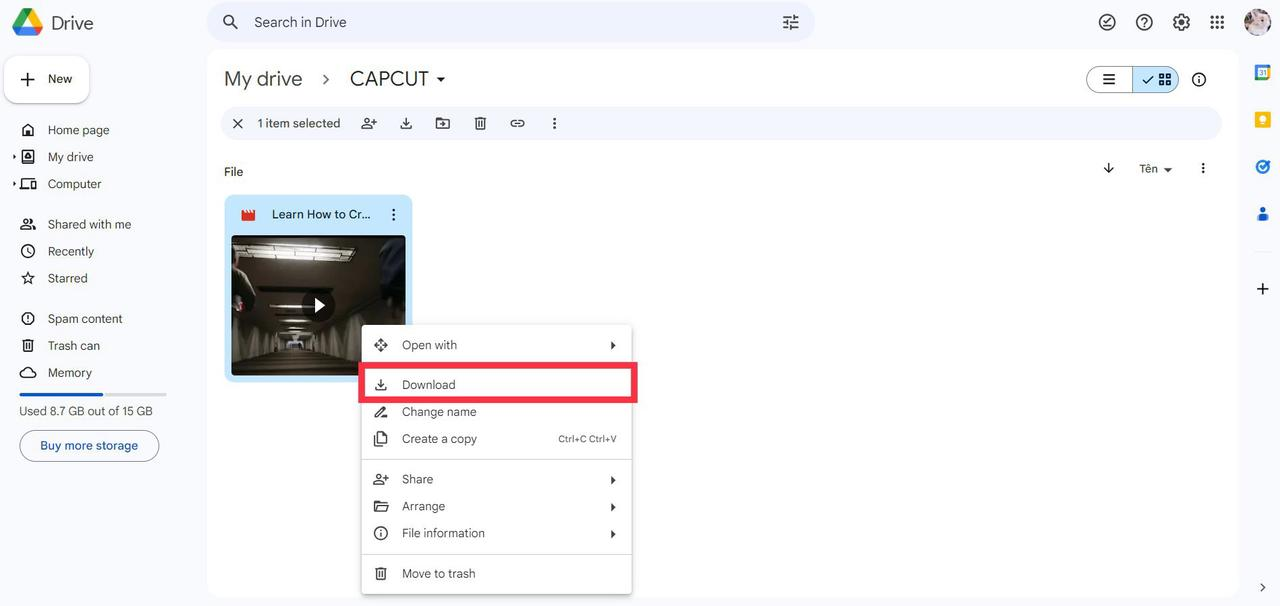Click the share person-add toolbar icon
This screenshot has height=606, width=1280.
[x=369, y=123]
